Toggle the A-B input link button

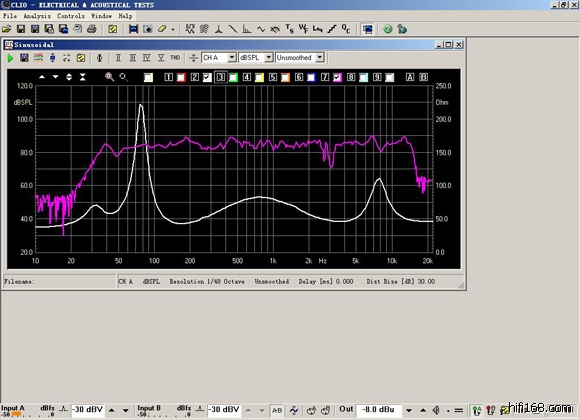(277, 410)
